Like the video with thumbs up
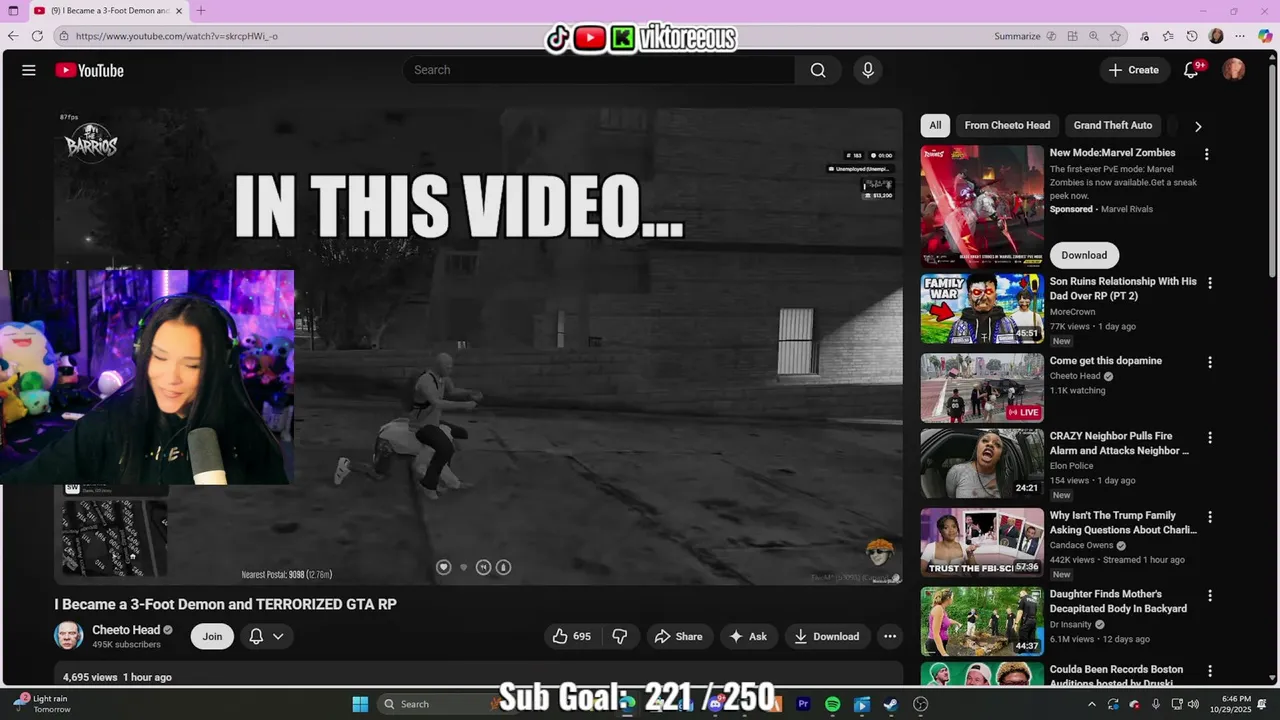Image resolution: width=1280 pixels, height=720 pixels. tap(572, 636)
